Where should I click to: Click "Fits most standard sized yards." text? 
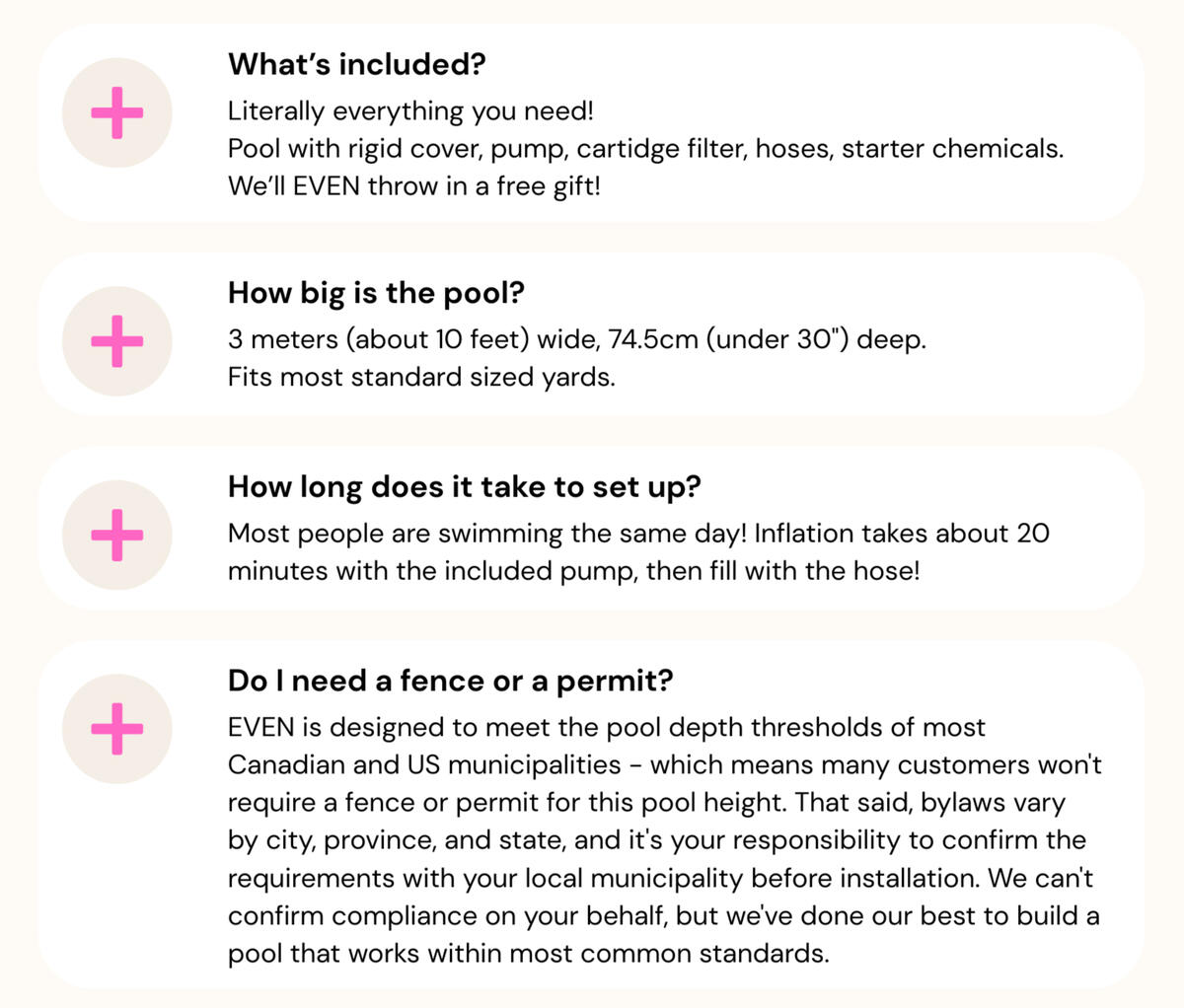click(x=421, y=377)
